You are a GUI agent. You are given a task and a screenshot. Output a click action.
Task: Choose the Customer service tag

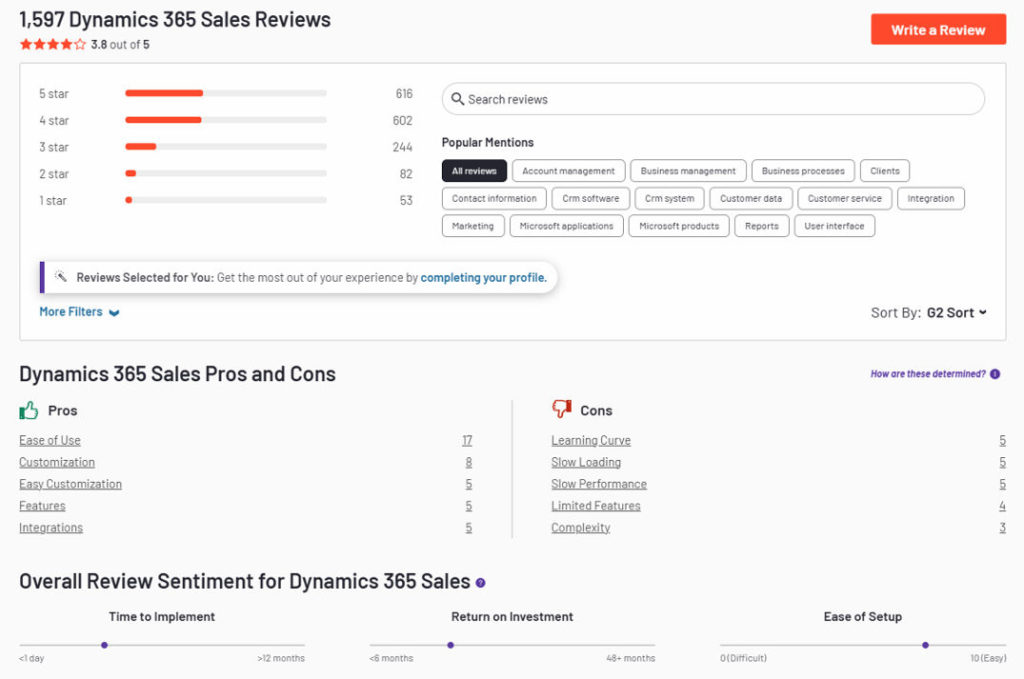[844, 198]
